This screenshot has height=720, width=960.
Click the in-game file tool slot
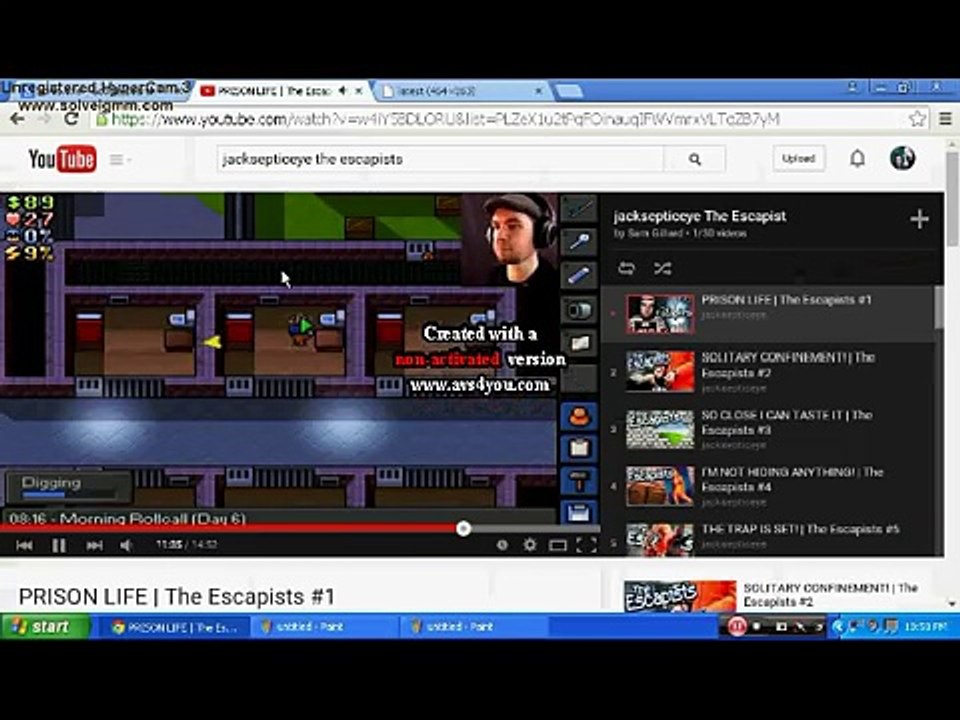(579, 276)
